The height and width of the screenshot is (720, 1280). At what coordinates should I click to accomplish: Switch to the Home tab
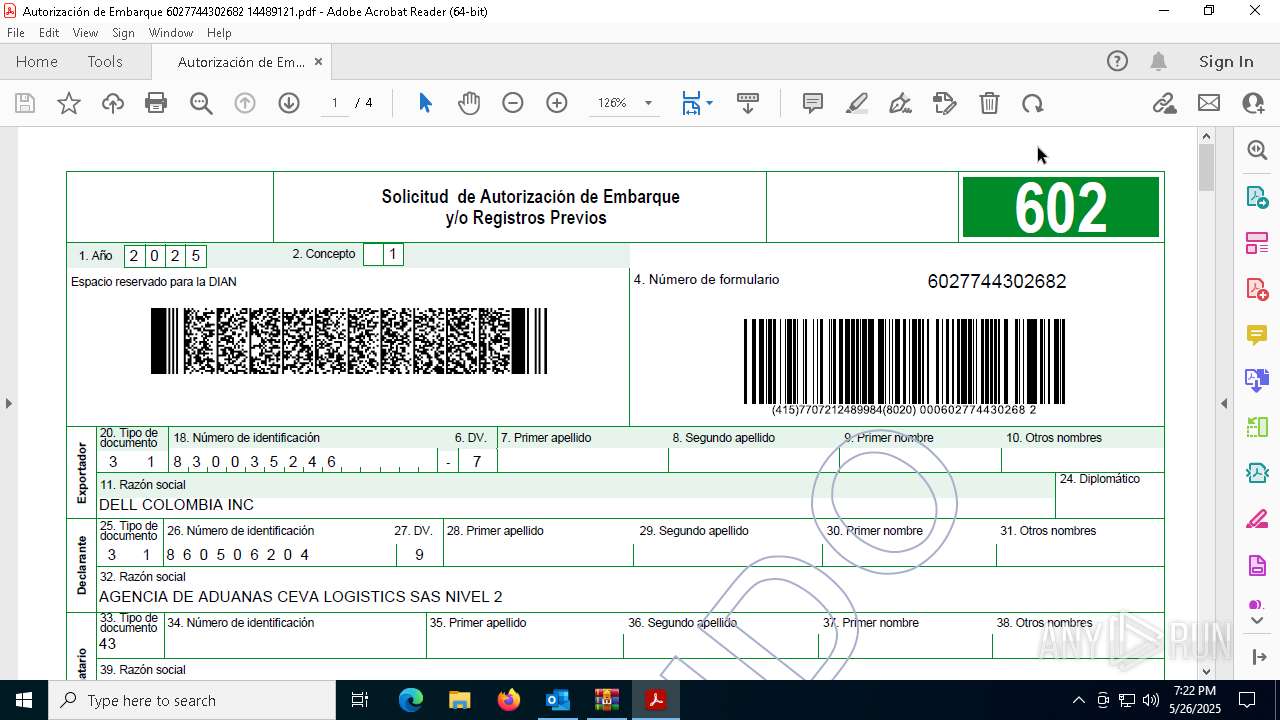pos(37,61)
